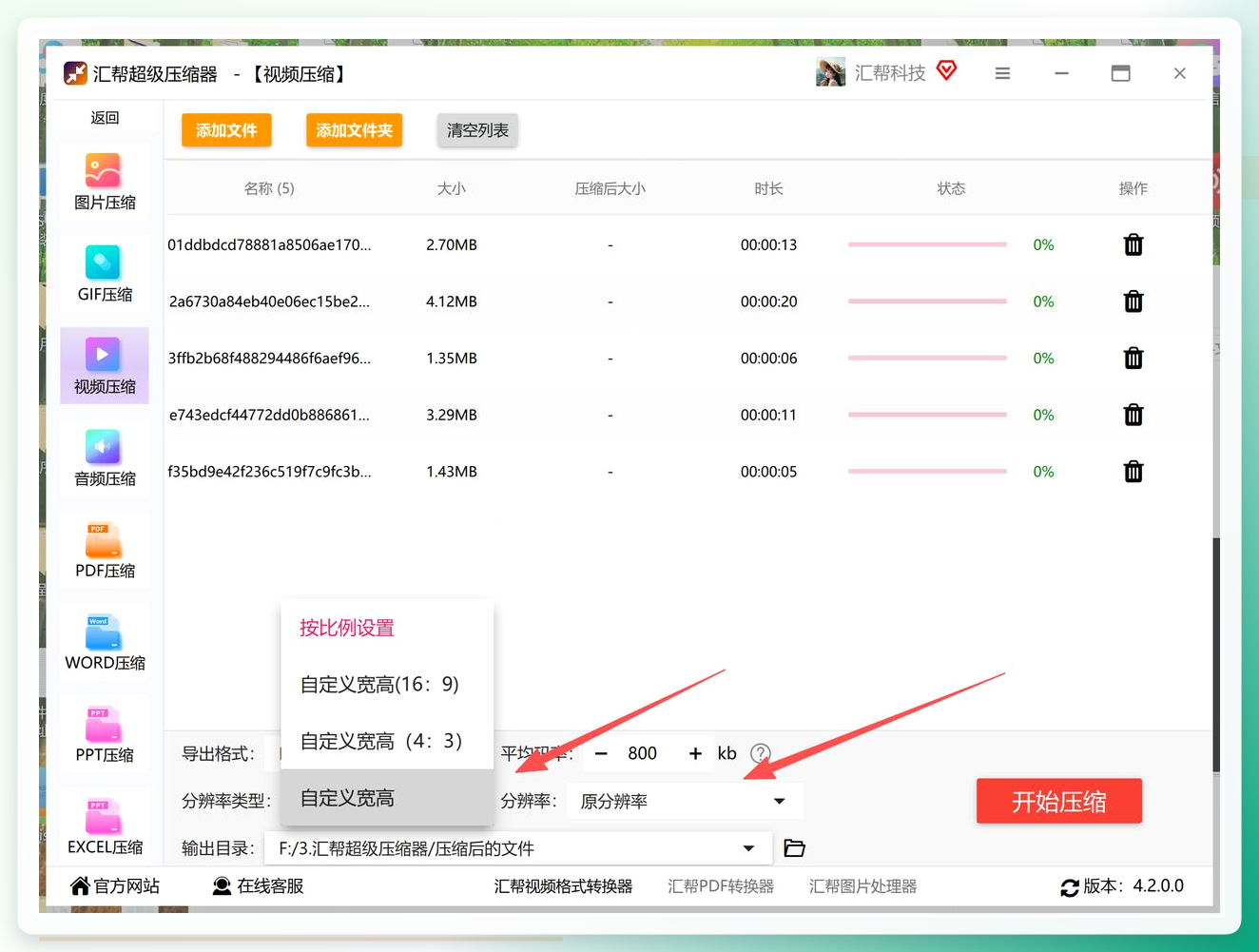
Task: Check for updates via refresh icon
Action: coord(1070,887)
